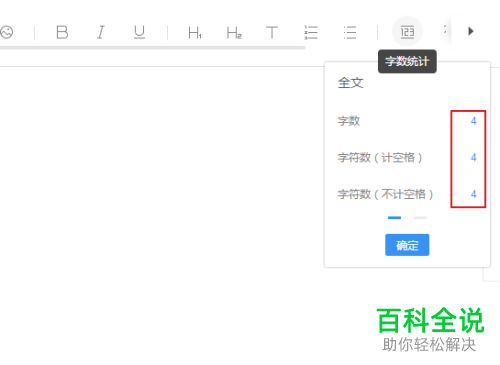Click the 字符数（计空格） label
The width and height of the screenshot is (500, 365).
(x=380, y=157)
